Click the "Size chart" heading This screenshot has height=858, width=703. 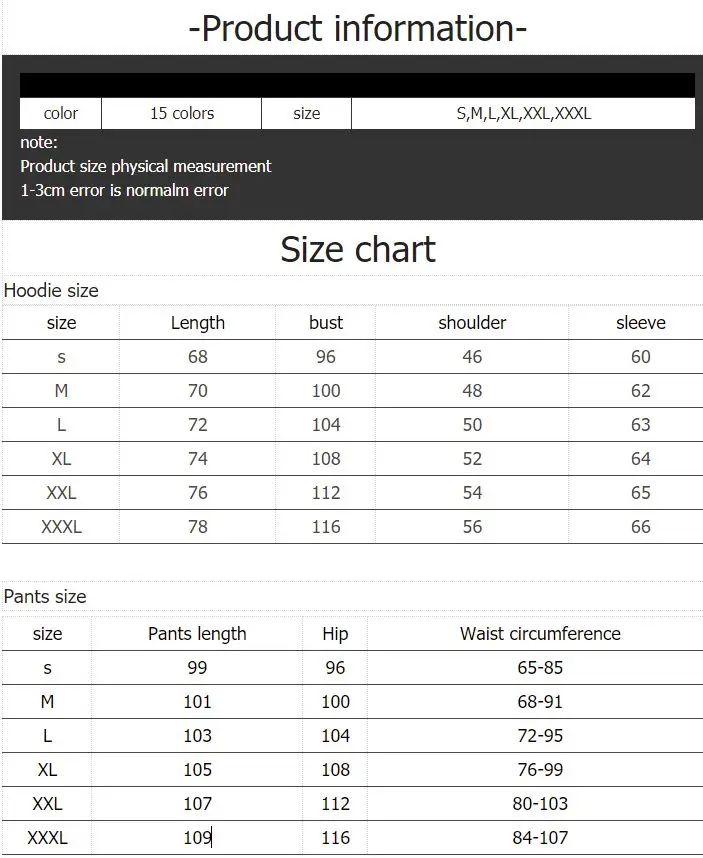coord(358,248)
